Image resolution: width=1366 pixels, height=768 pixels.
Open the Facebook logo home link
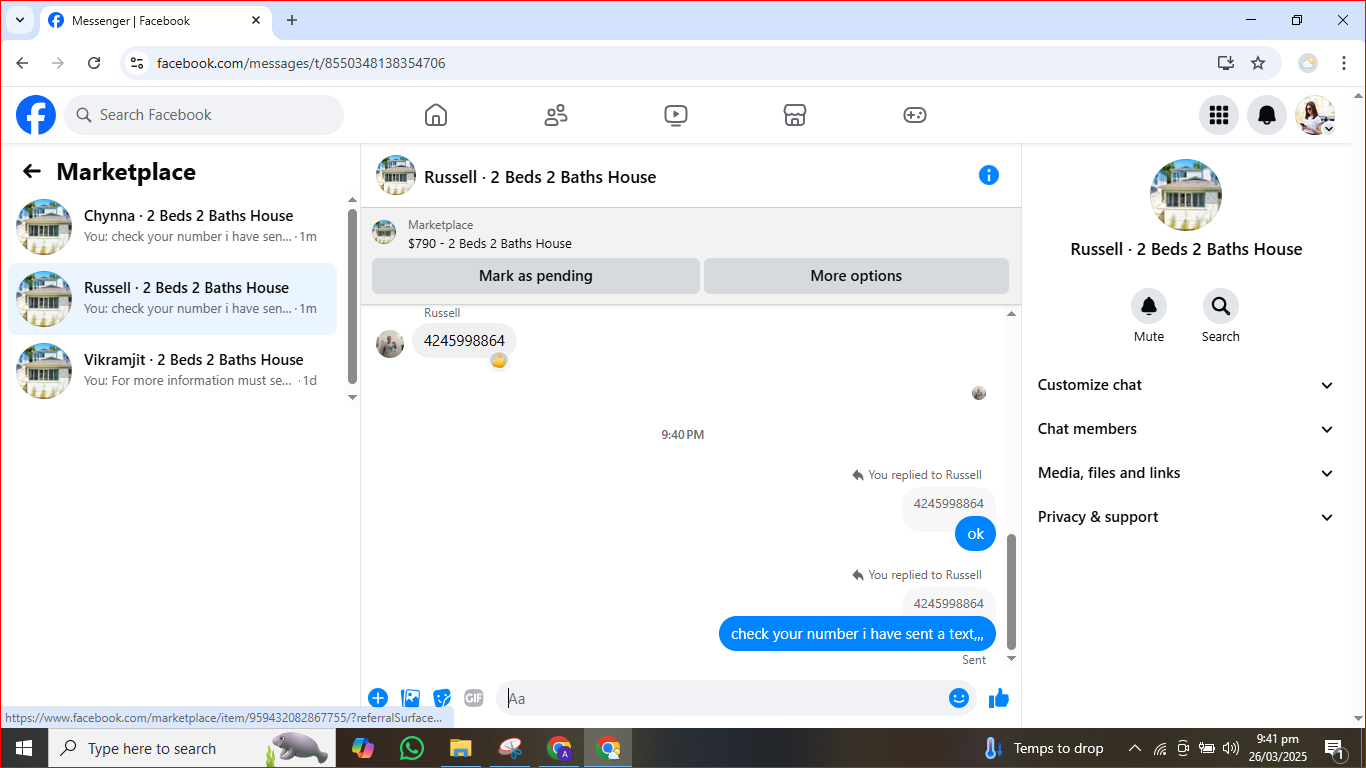coord(36,115)
